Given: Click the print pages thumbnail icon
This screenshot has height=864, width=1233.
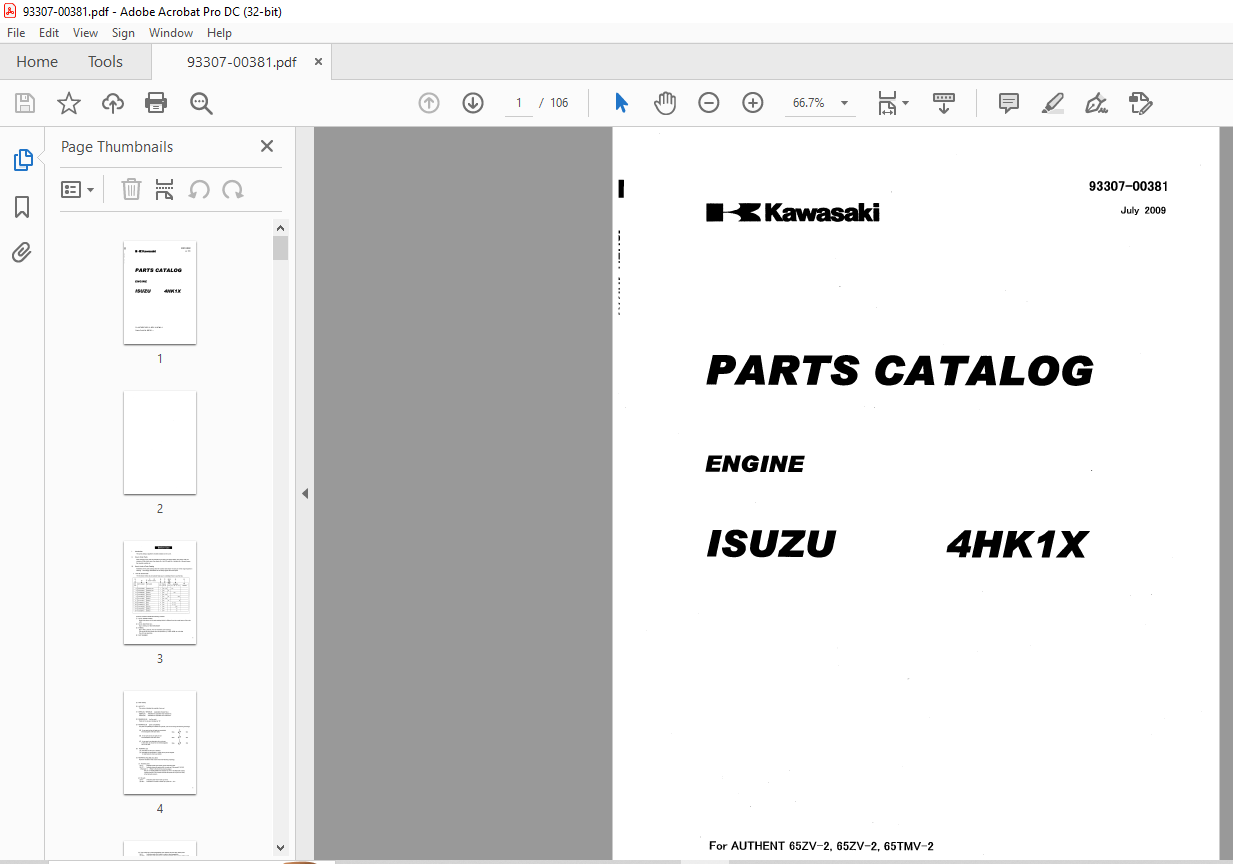Looking at the screenshot, I should pyautogui.click(x=165, y=189).
